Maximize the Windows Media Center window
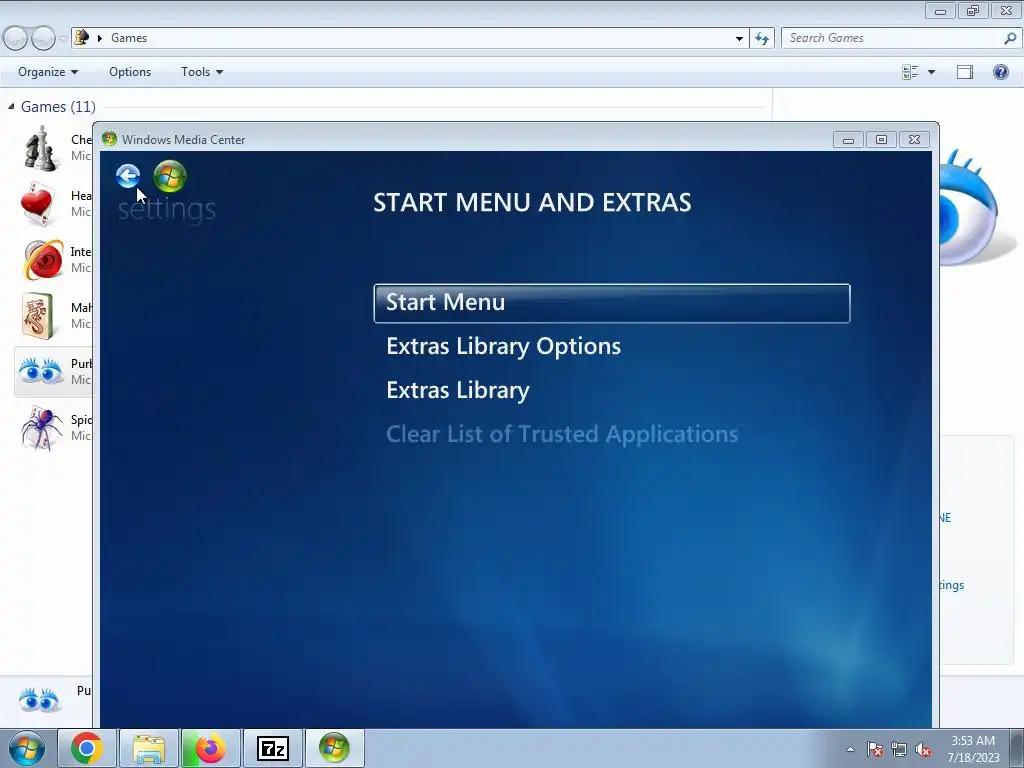The image size is (1024, 768). [x=881, y=140]
